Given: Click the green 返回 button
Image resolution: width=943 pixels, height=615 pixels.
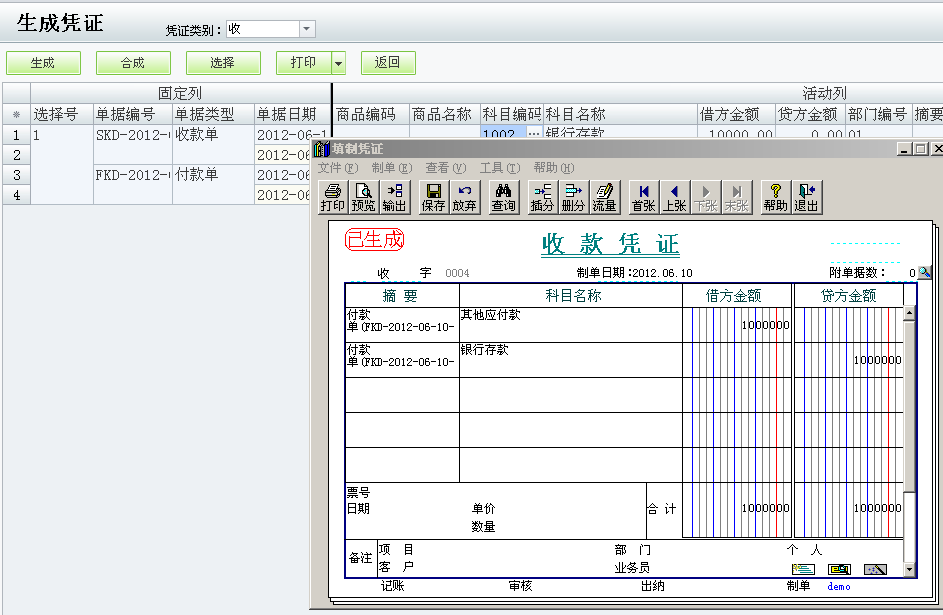Looking at the screenshot, I should (388, 63).
